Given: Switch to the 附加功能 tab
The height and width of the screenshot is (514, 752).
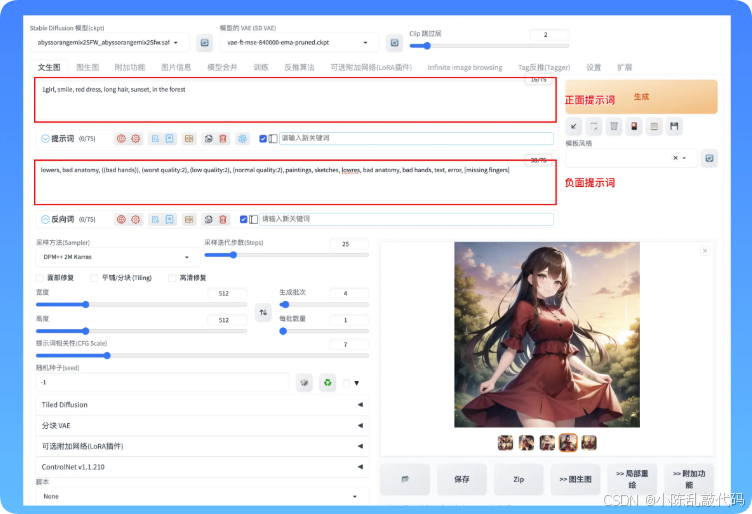Looking at the screenshot, I should (129, 68).
